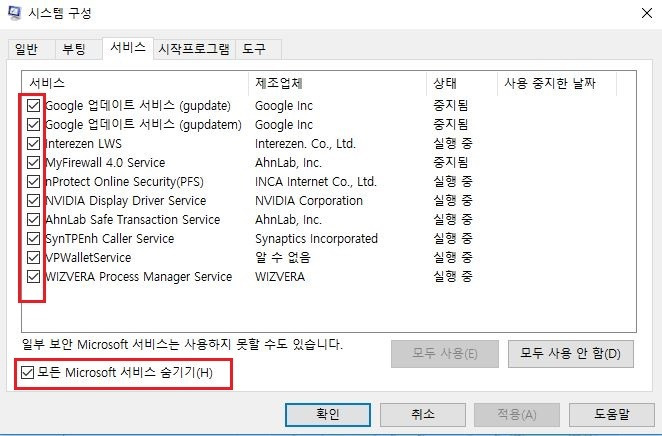The width and height of the screenshot is (662, 436).
Task: Click 중지됨 status of MyFirewall 4.0 Service
Action: [450, 162]
